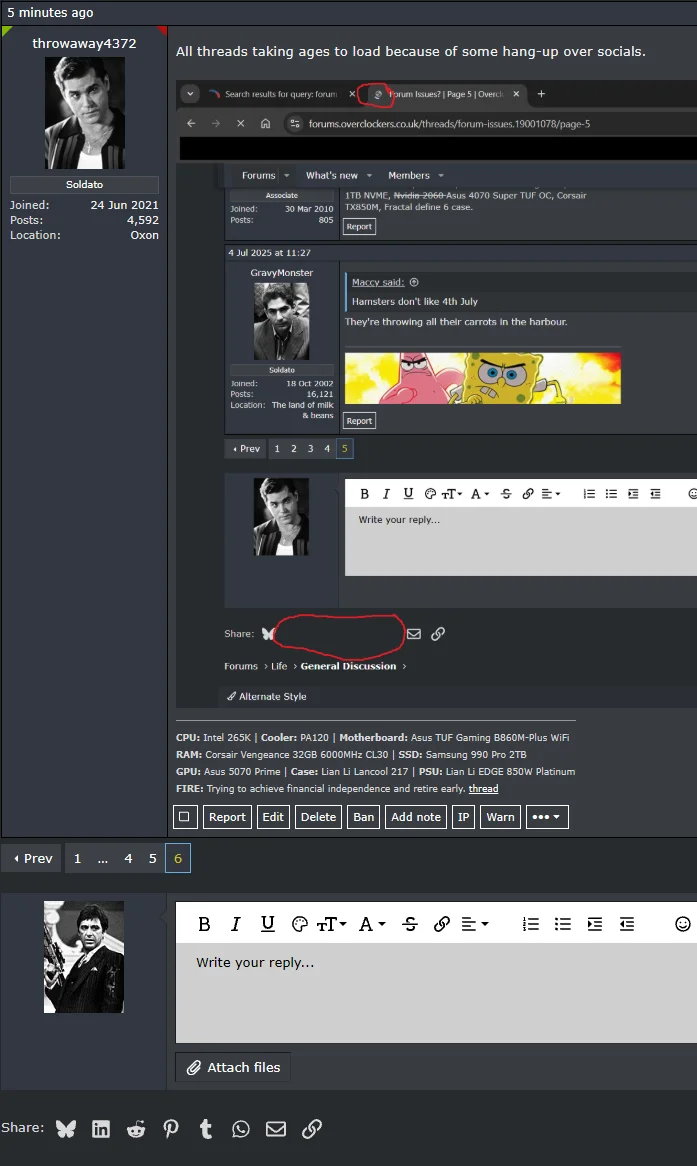Toggle strikethrough in the bottom reply editor
The image size is (697, 1166).
coord(410,924)
